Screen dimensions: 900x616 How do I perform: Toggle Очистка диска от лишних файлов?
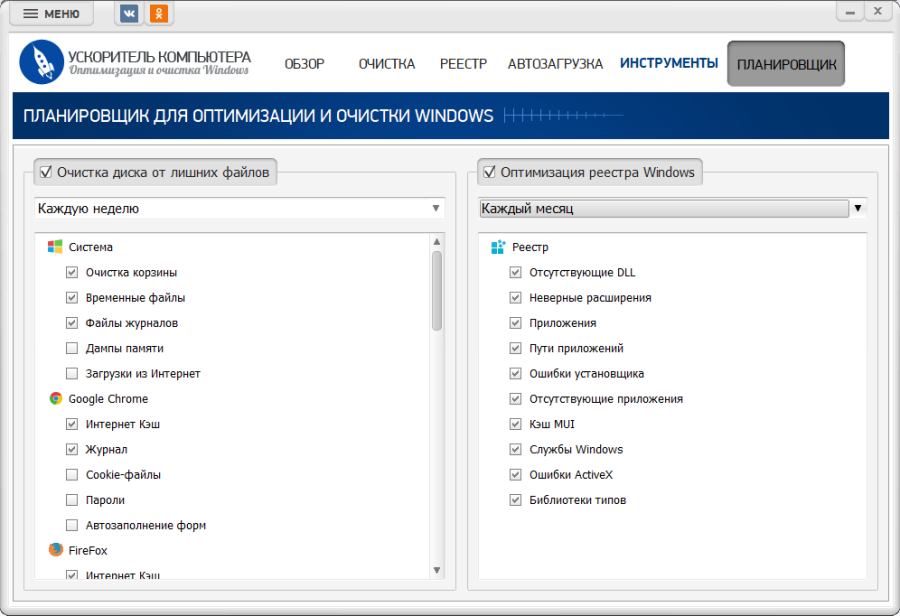pyautogui.click(x=45, y=172)
